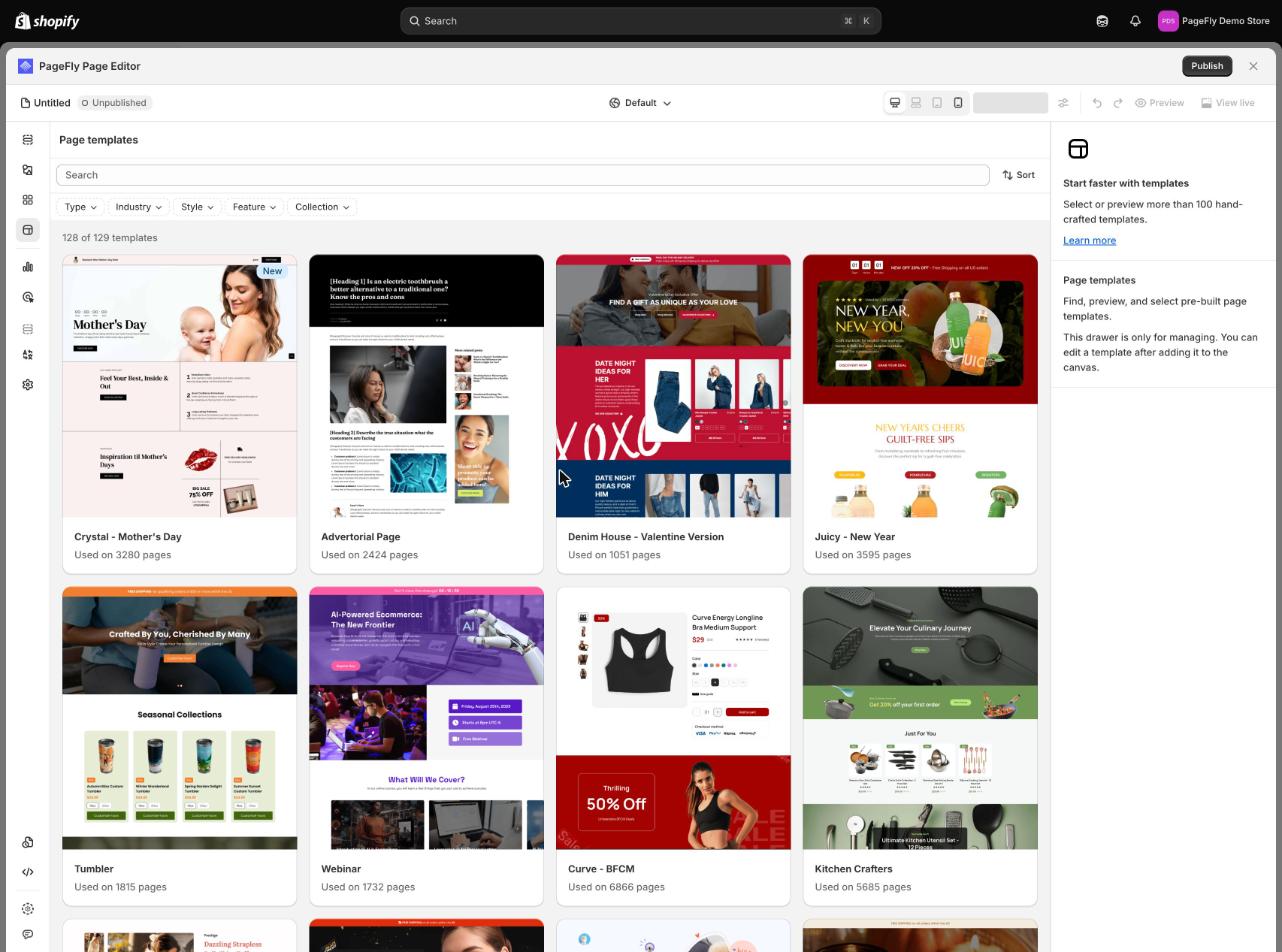This screenshot has height=952, width=1282.
Task: Switch to tablet device view
Action: (937, 103)
